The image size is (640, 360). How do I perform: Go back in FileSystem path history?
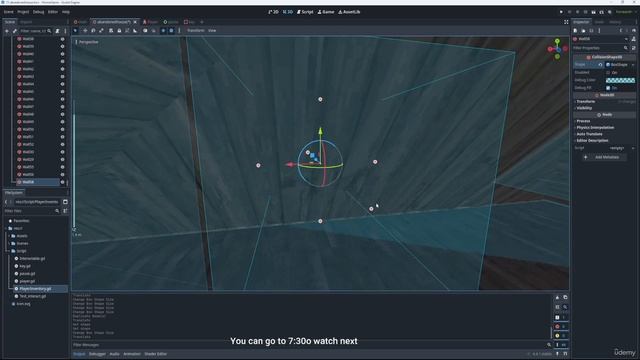point(6,202)
